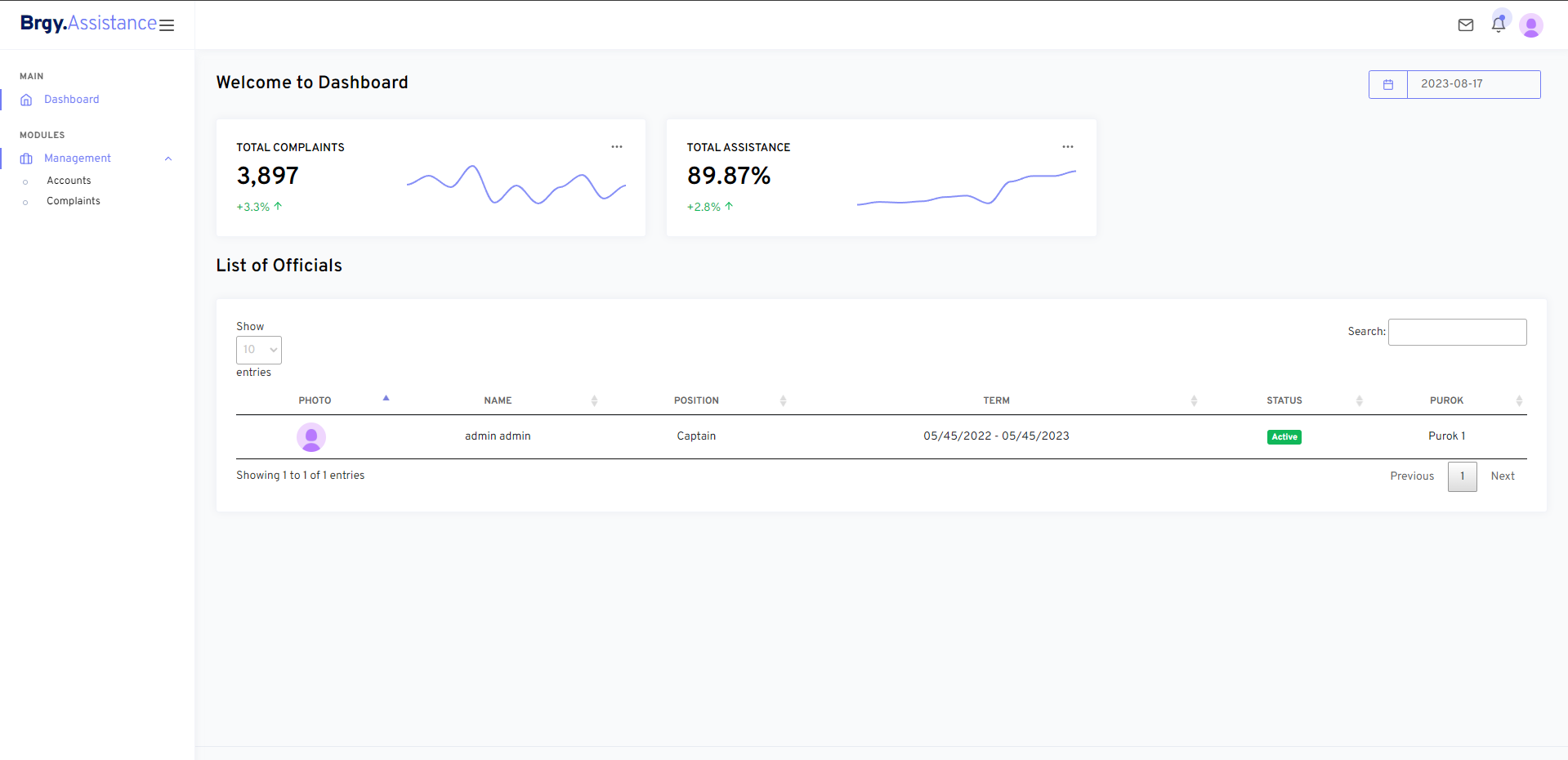Click the Previous pagination link
This screenshot has height=760, width=1568.
pyautogui.click(x=1412, y=476)
